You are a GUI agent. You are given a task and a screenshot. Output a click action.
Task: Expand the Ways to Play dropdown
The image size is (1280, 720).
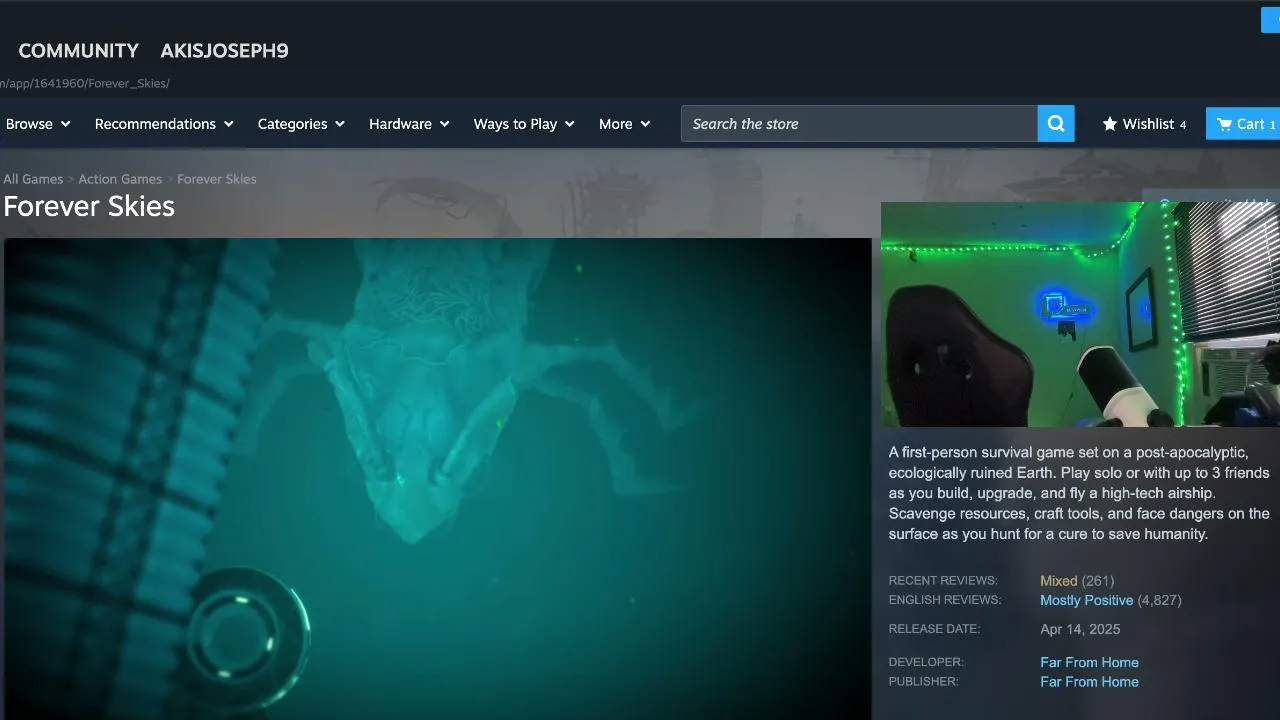[524, 124]
